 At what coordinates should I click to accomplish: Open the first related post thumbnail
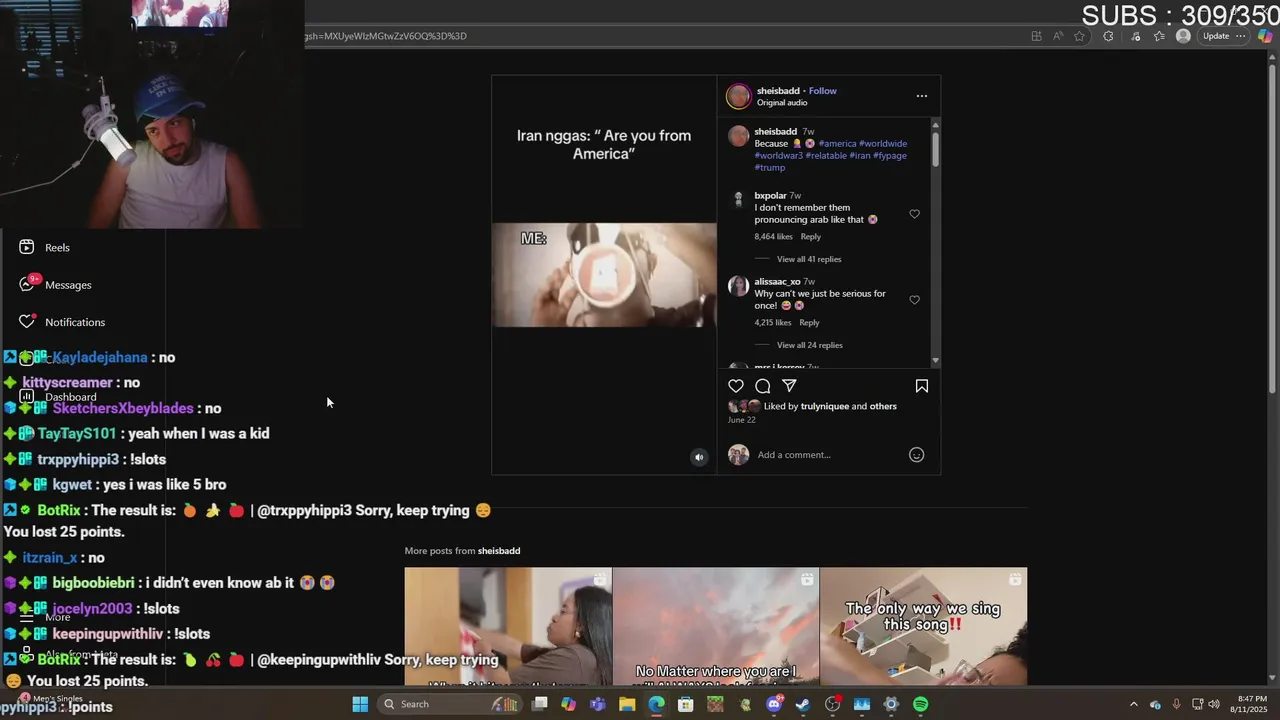(508, 626)
